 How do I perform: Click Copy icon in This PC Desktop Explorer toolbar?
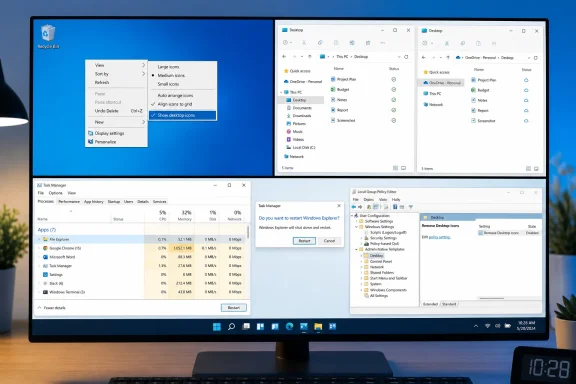[x=320, y=43]
